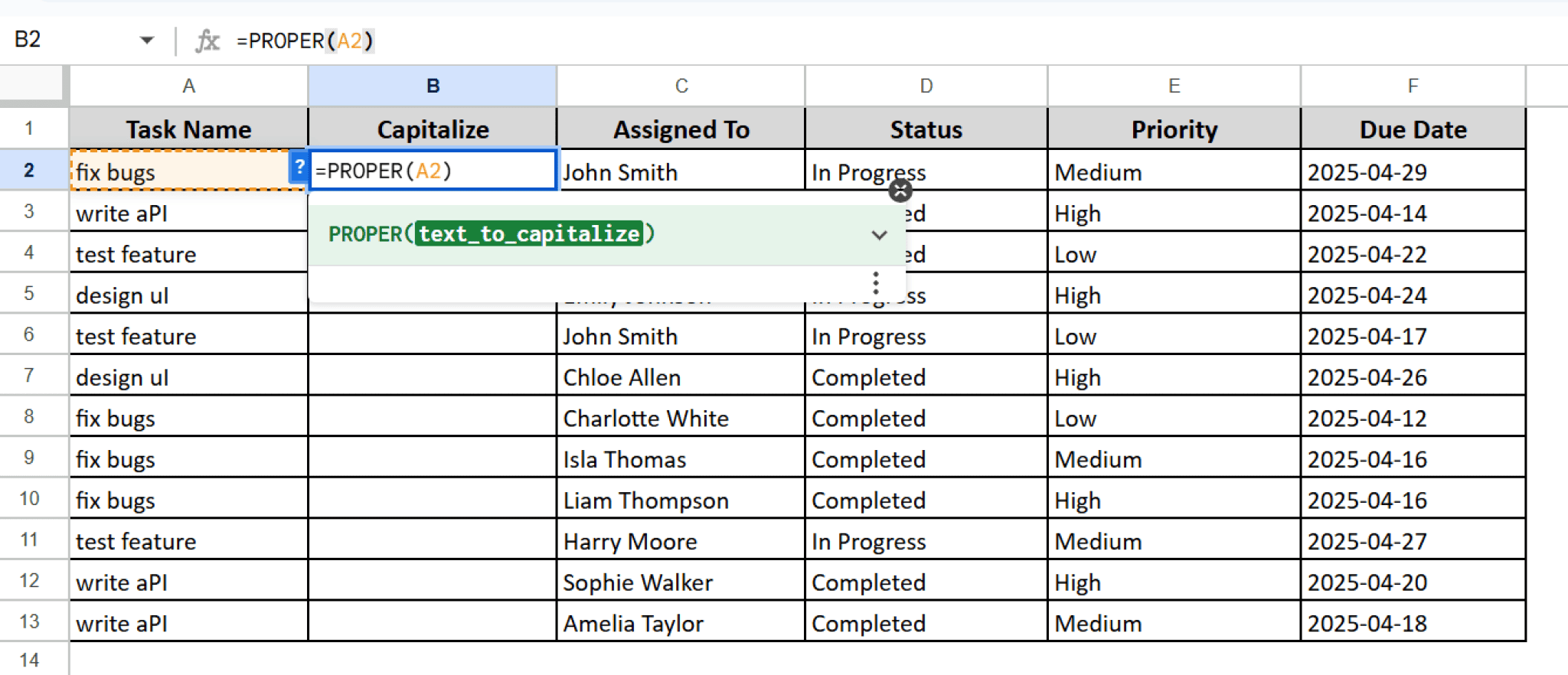Expand the PROPER function help chevron
Viewport: 1568px width, 675px height.
[879, 235]
